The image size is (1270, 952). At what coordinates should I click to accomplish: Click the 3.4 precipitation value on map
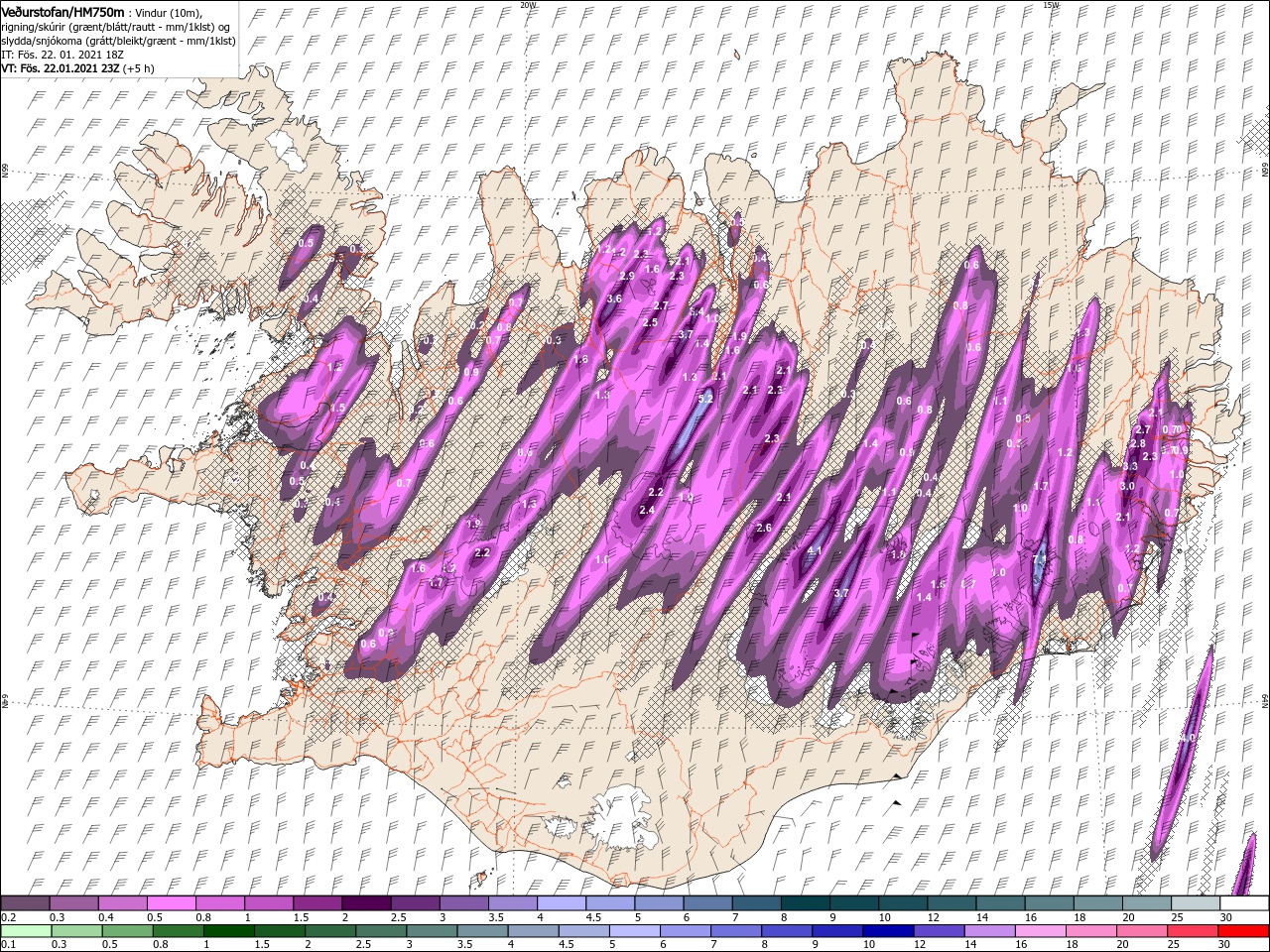click(697, 312)
